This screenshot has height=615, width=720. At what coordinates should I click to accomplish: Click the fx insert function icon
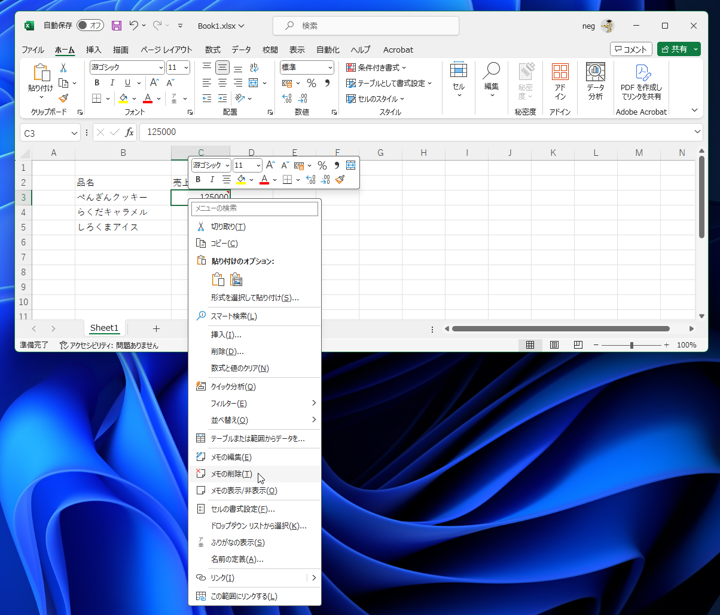coord(129,132)
